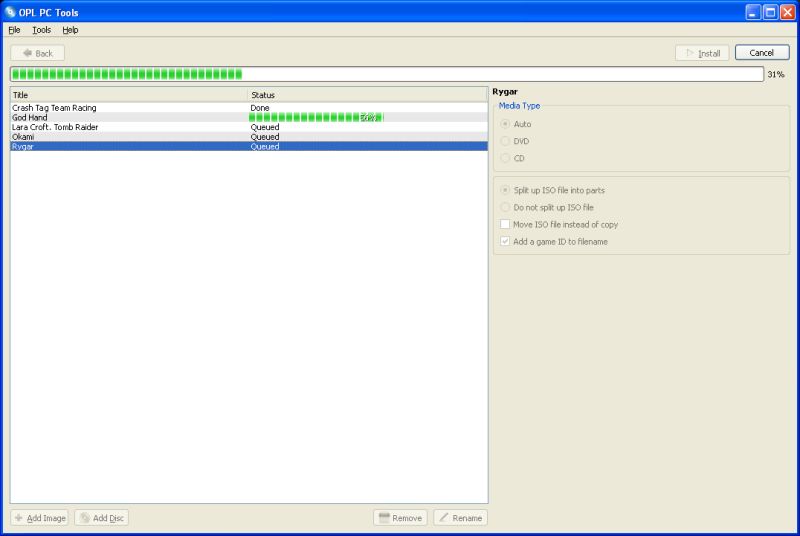The image size is (800, 536).
Task: Click the Install button
Action: (702, 53)
